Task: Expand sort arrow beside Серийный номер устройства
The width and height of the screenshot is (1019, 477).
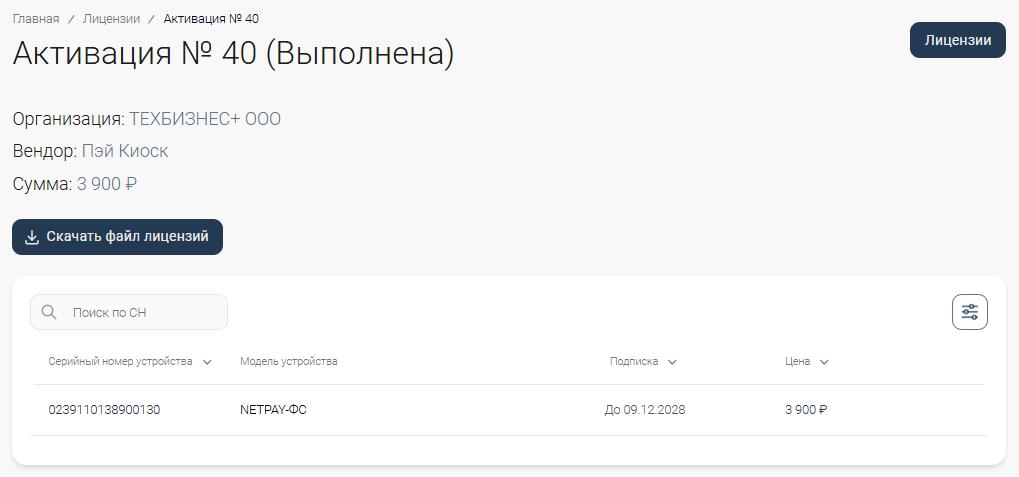Action: point(207,362)
